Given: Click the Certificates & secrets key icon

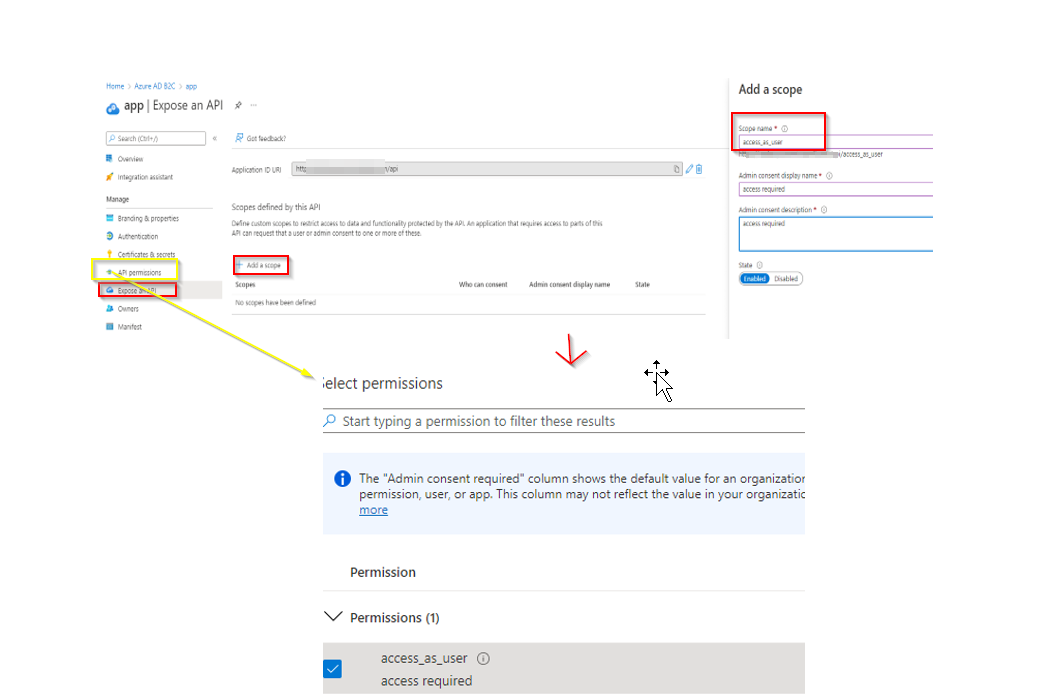Looking at the screenshot, I should pos(109,255).
